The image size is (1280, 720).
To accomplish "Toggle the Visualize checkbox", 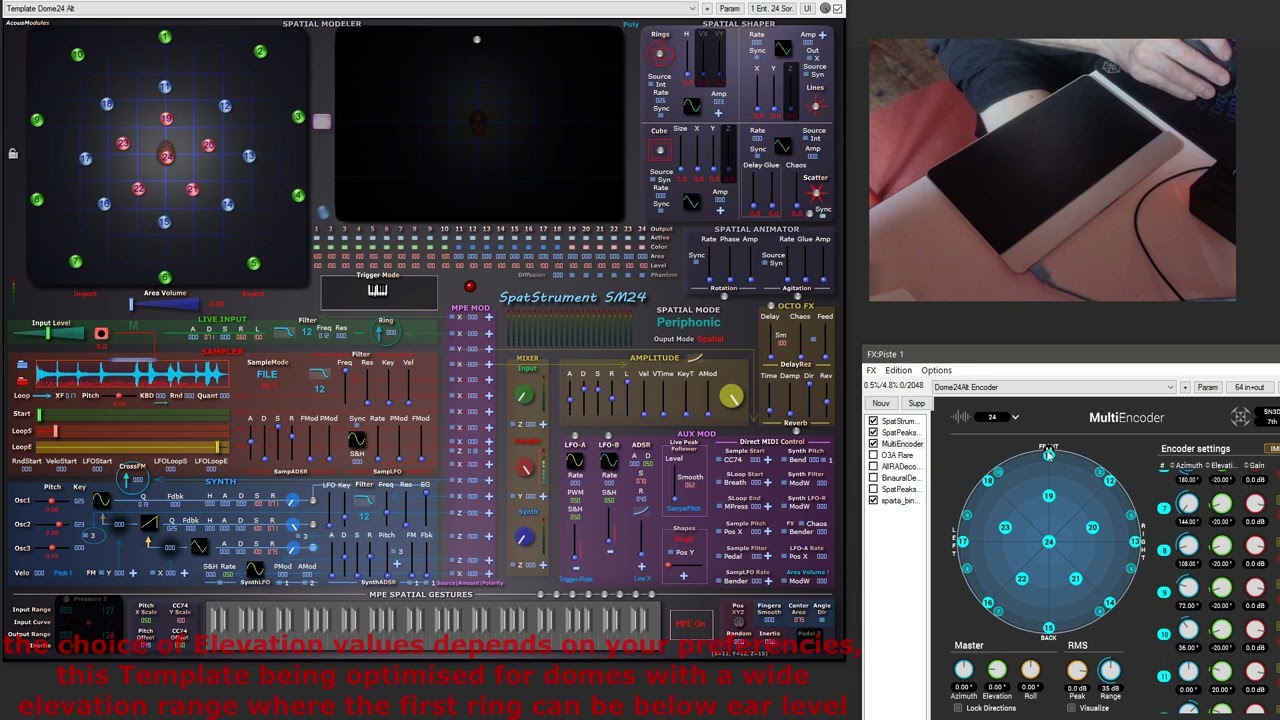I will point(1071,708).
